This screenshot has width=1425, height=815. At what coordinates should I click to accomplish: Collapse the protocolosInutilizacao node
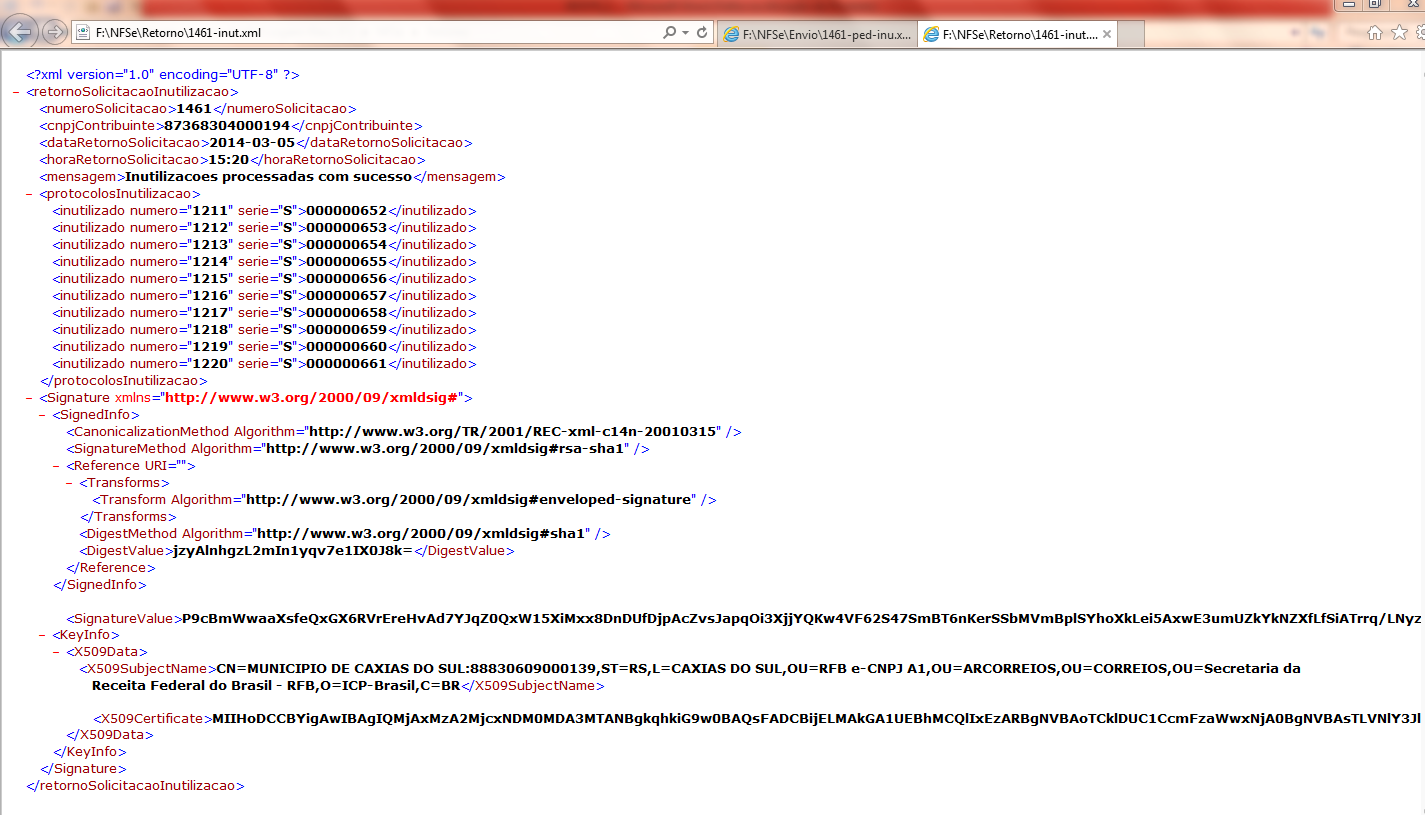(30, 194)
